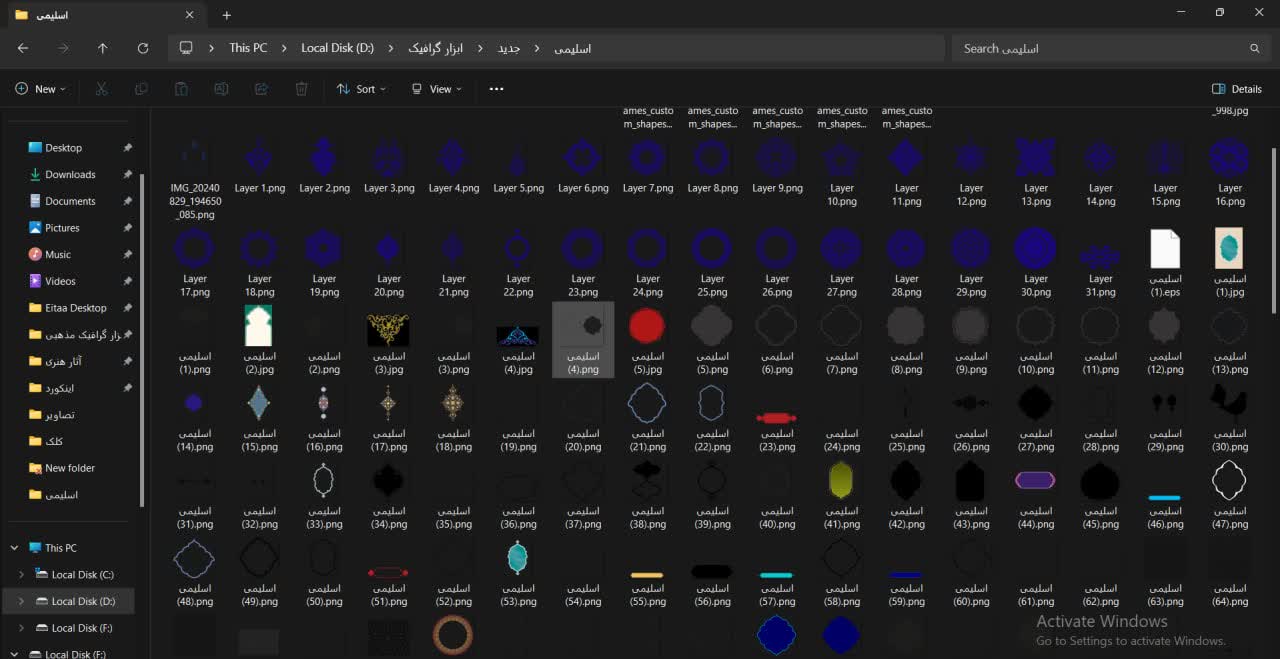Click the Cut scissors icon
The height and width of the screenshot is (659, 1280).
[x=101, y=89]
